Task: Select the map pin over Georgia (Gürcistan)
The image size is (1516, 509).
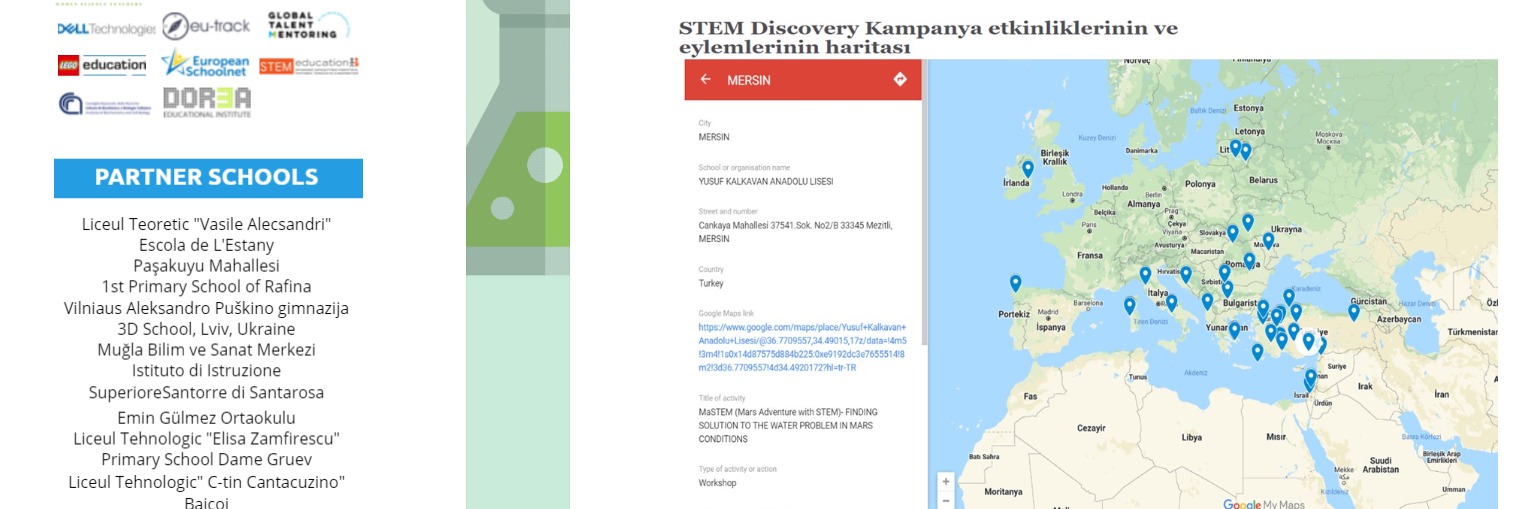Action: click(x=1354, y=312)
